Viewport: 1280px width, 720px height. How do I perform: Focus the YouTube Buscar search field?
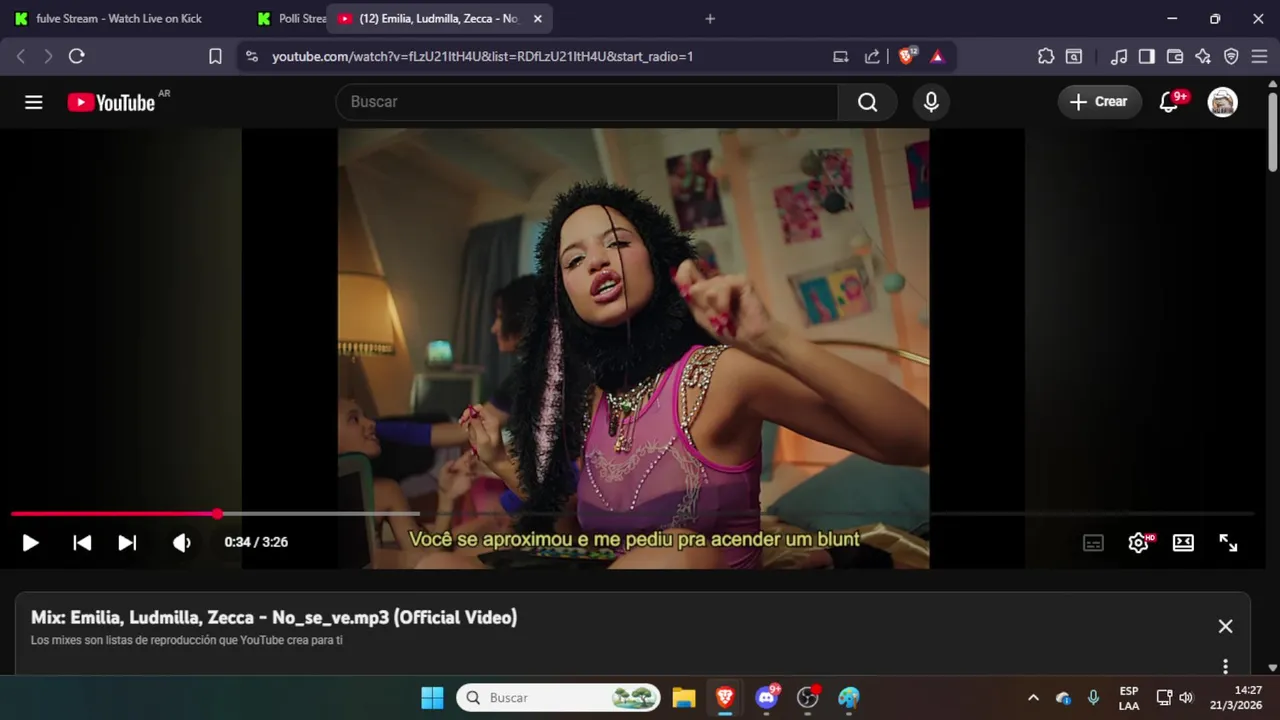[x=587, y=102]
